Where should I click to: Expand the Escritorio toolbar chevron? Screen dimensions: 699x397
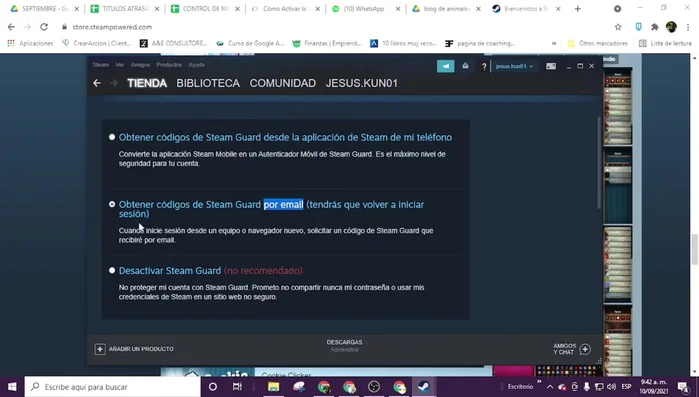click(539, 383)
